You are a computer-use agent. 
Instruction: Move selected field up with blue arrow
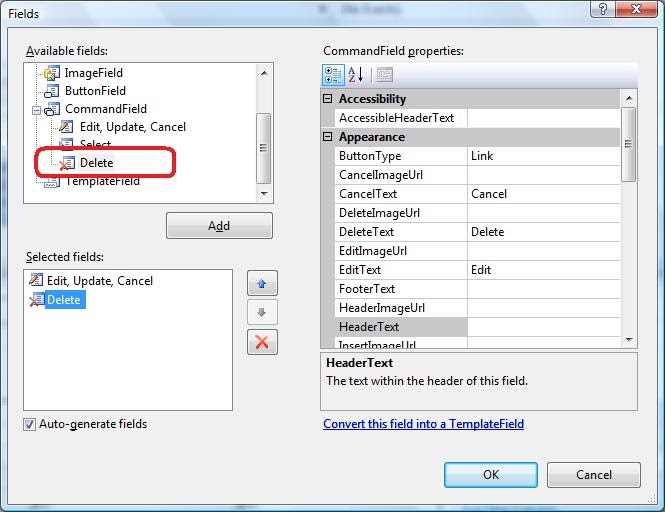coord(262,283)
